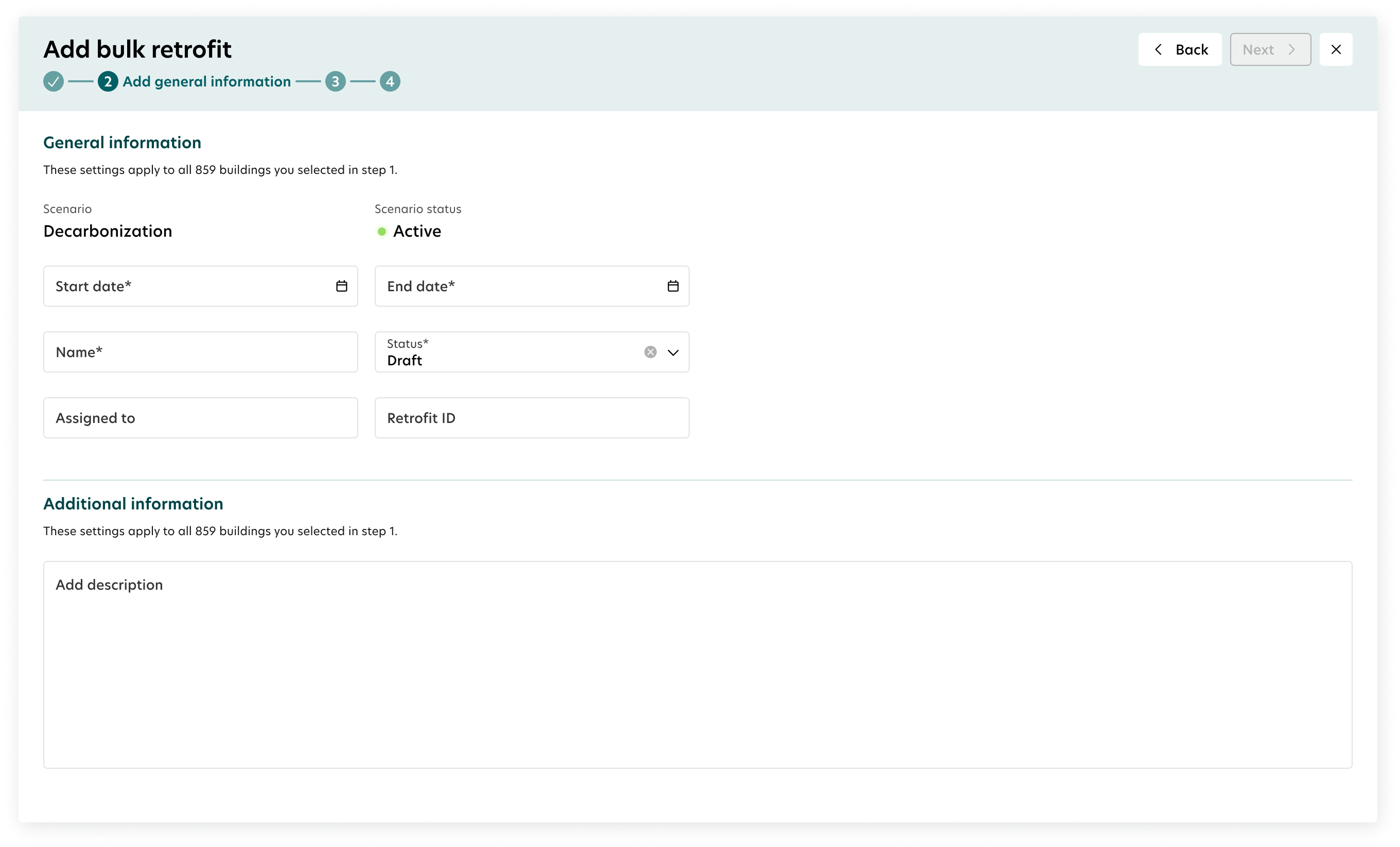Close the Add bulk retrofit dialog

point(1336,49)
